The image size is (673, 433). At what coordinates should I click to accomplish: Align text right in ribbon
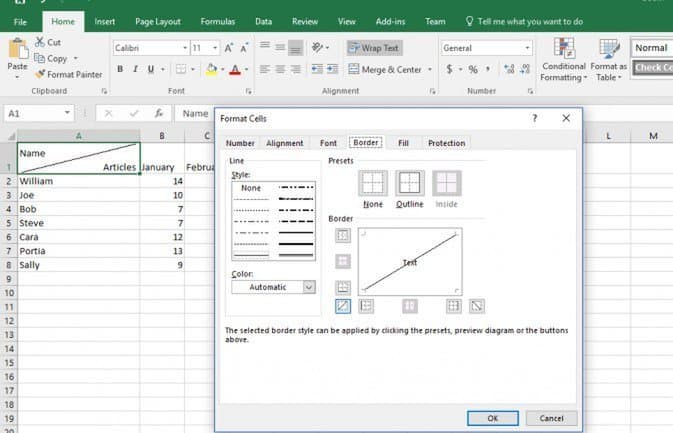[x=295, y=69]
